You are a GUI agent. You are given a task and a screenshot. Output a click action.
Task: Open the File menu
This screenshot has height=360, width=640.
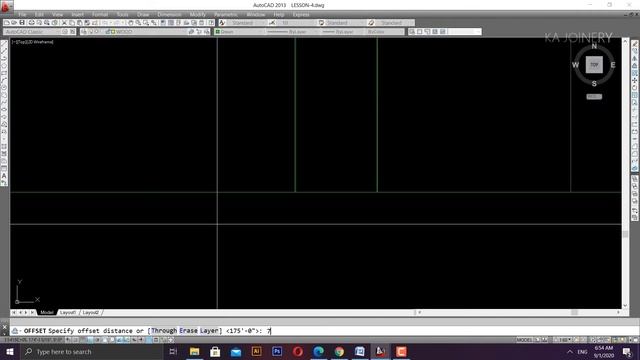click(22, 14)
